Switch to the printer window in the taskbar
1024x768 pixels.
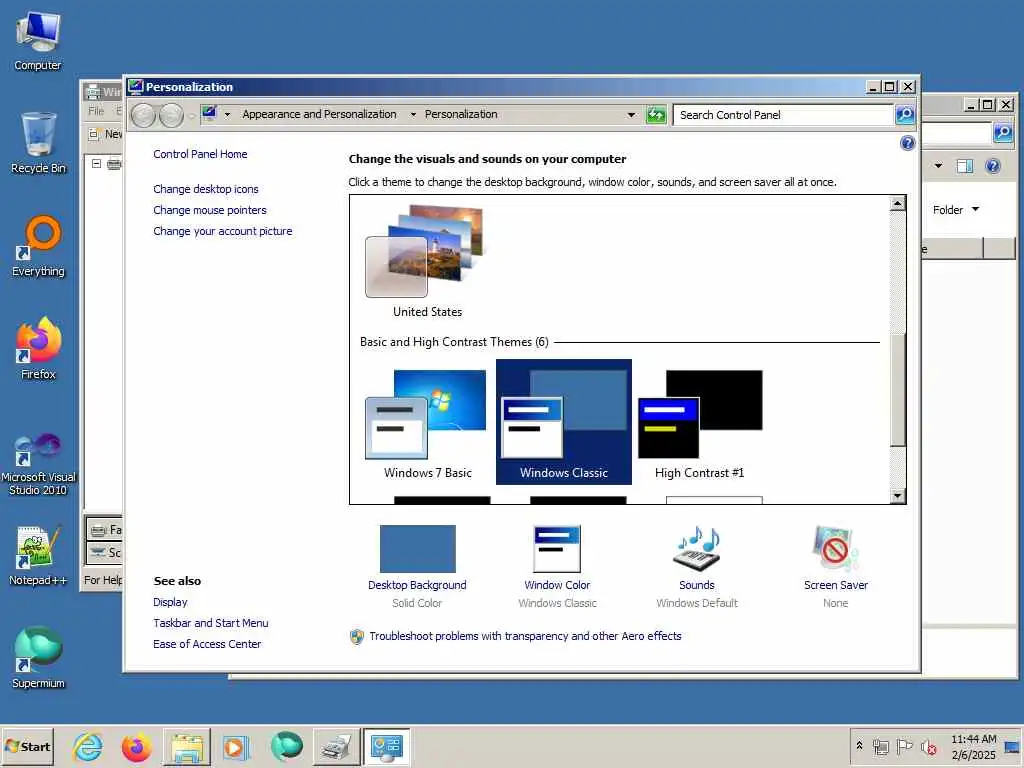click(336, 746)
